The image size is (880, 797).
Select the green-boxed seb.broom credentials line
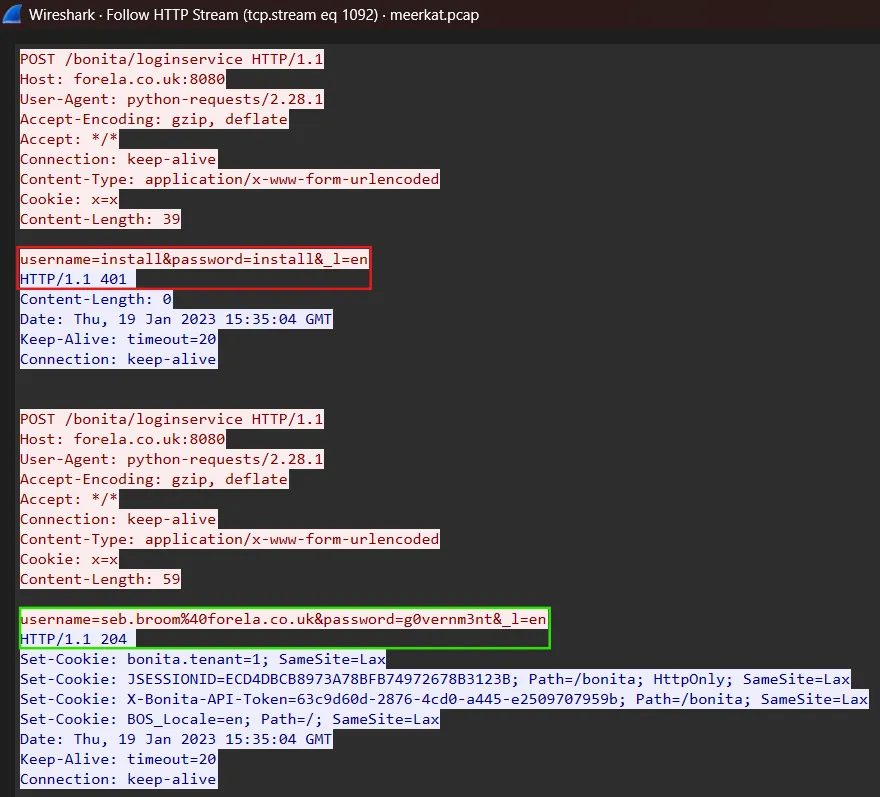pos(283,619)
